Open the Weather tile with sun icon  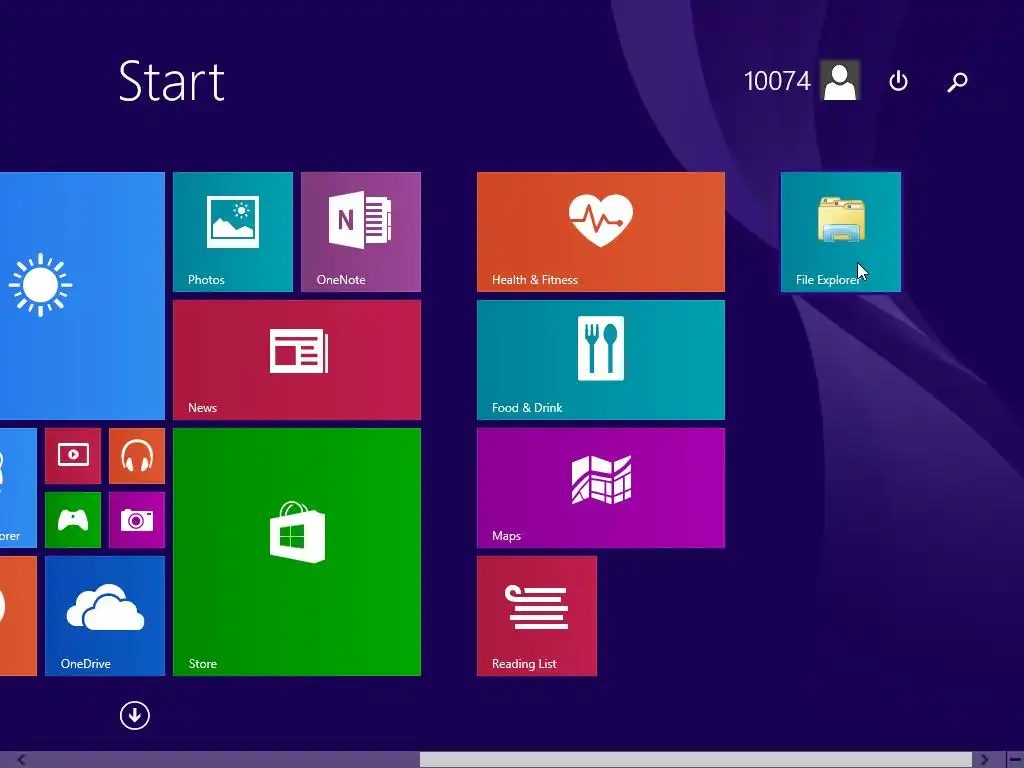click(82, 296)
